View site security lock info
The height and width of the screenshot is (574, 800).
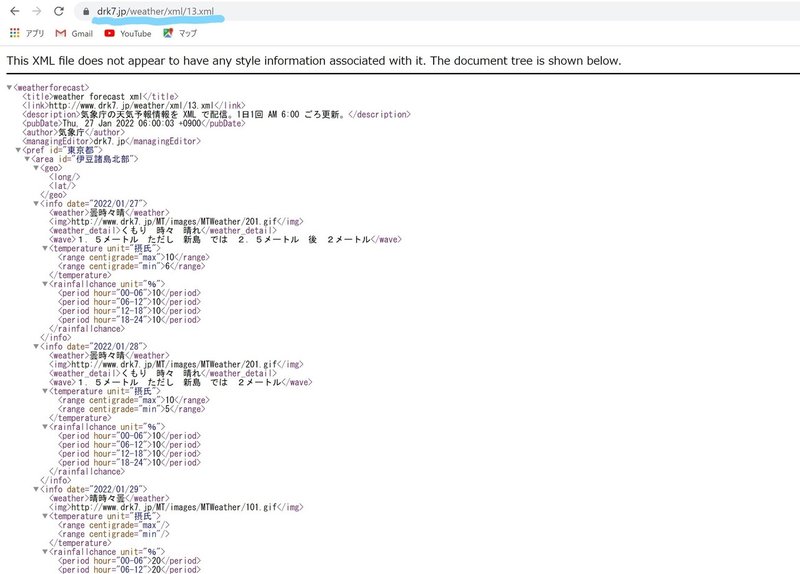[86, 11]
